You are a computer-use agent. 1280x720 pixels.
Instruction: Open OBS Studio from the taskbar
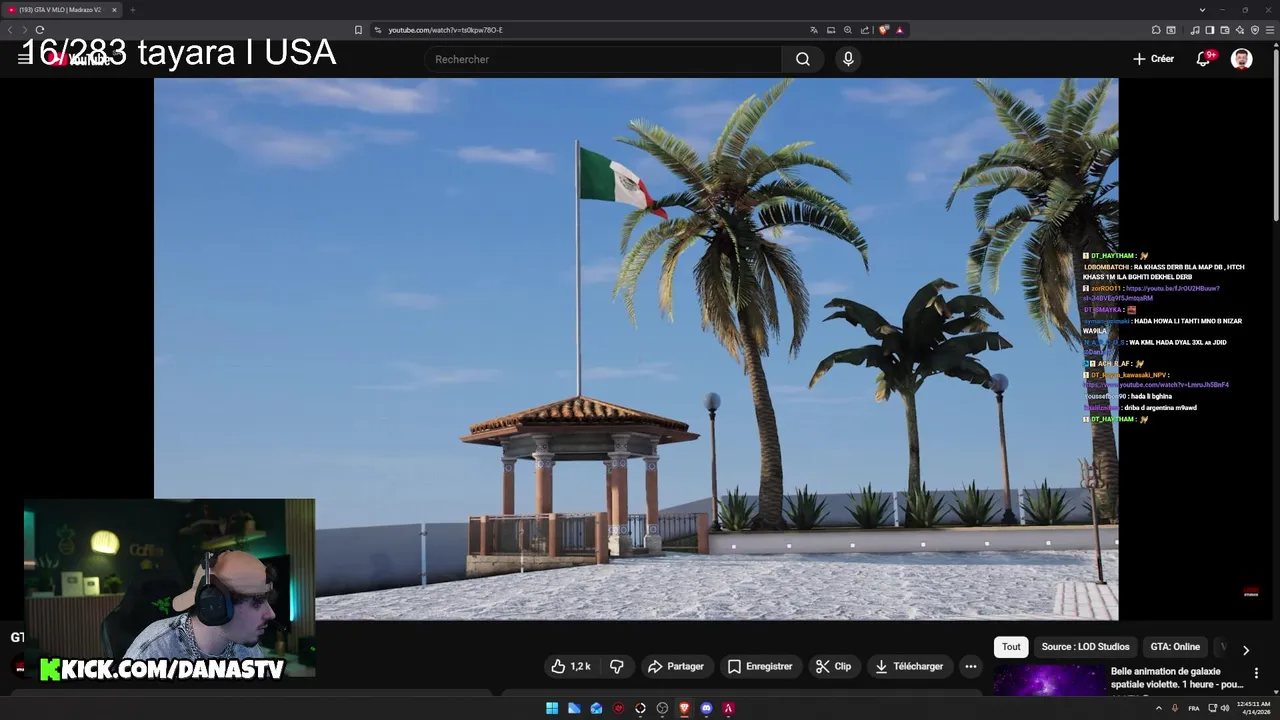click(x=662, y=708)
